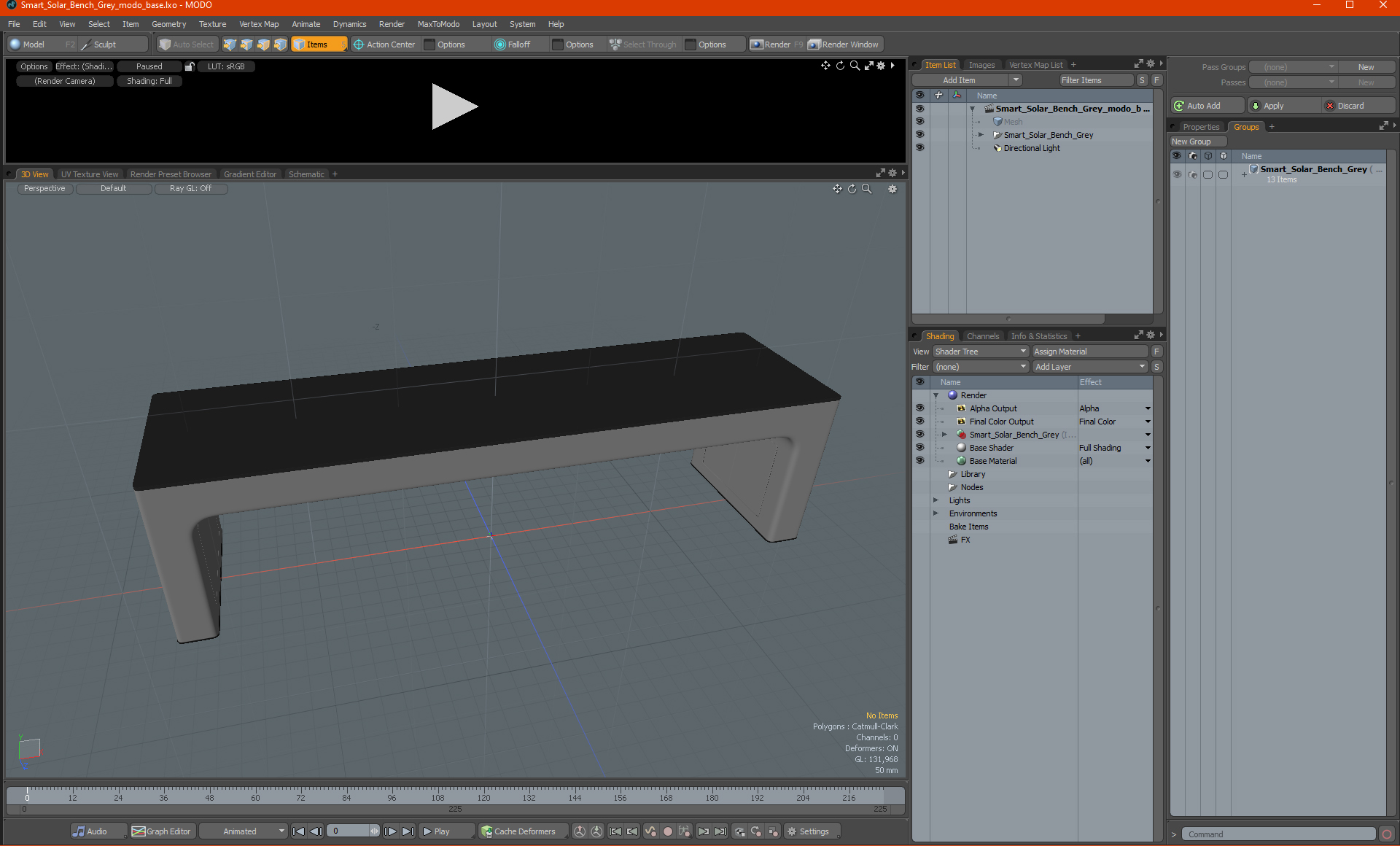
Task: Open Shader Tree view dropdown
Action: [x=981, y=352]
